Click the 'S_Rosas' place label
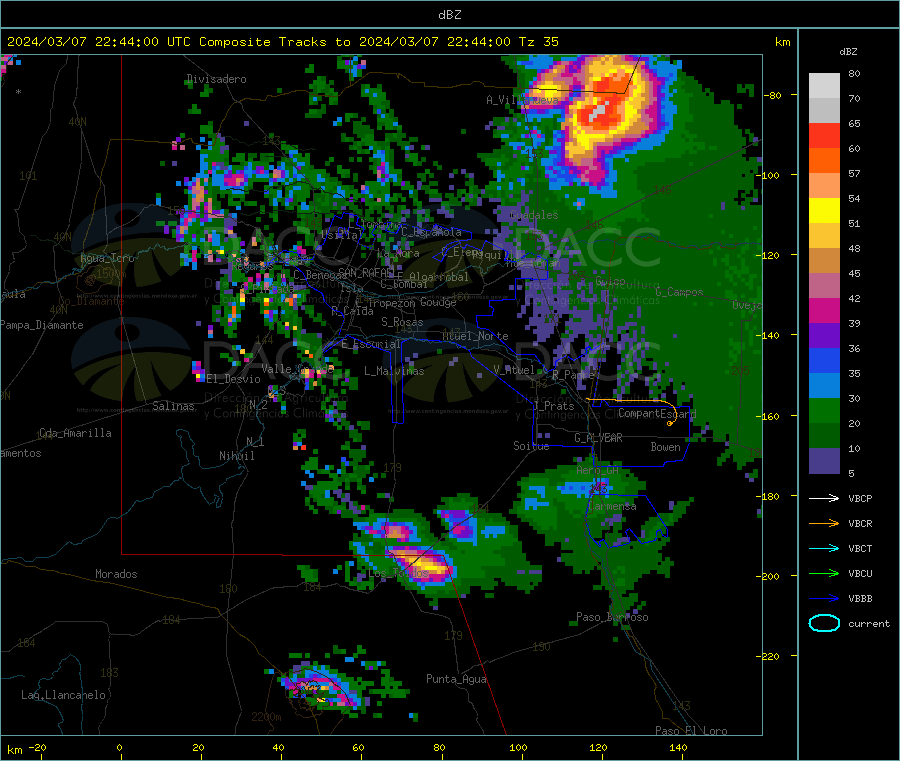Image resolution: width=900 pixels, height=761 pixels. [402, 322]
